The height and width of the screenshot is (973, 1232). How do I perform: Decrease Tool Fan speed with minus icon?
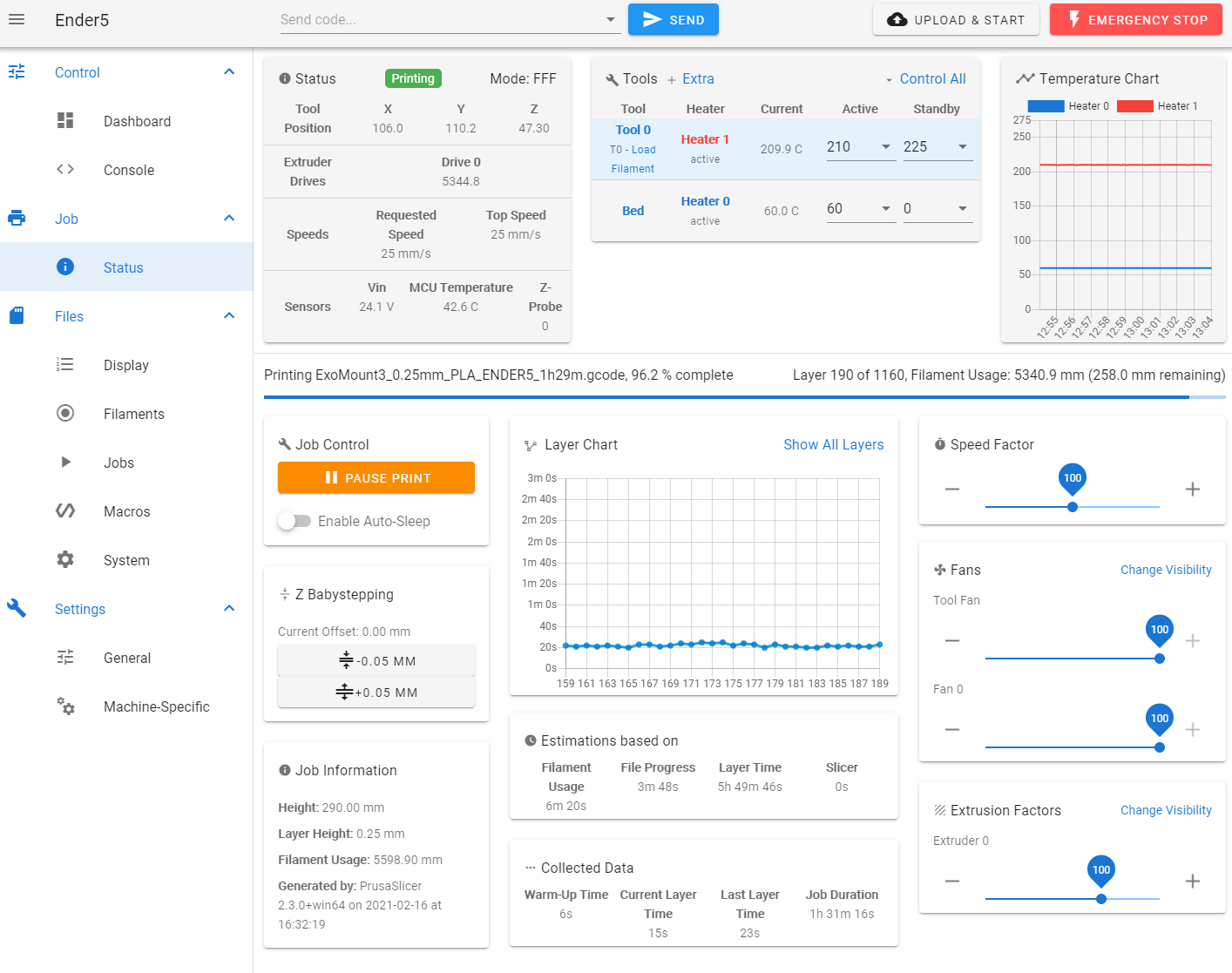tap(952, 641)
